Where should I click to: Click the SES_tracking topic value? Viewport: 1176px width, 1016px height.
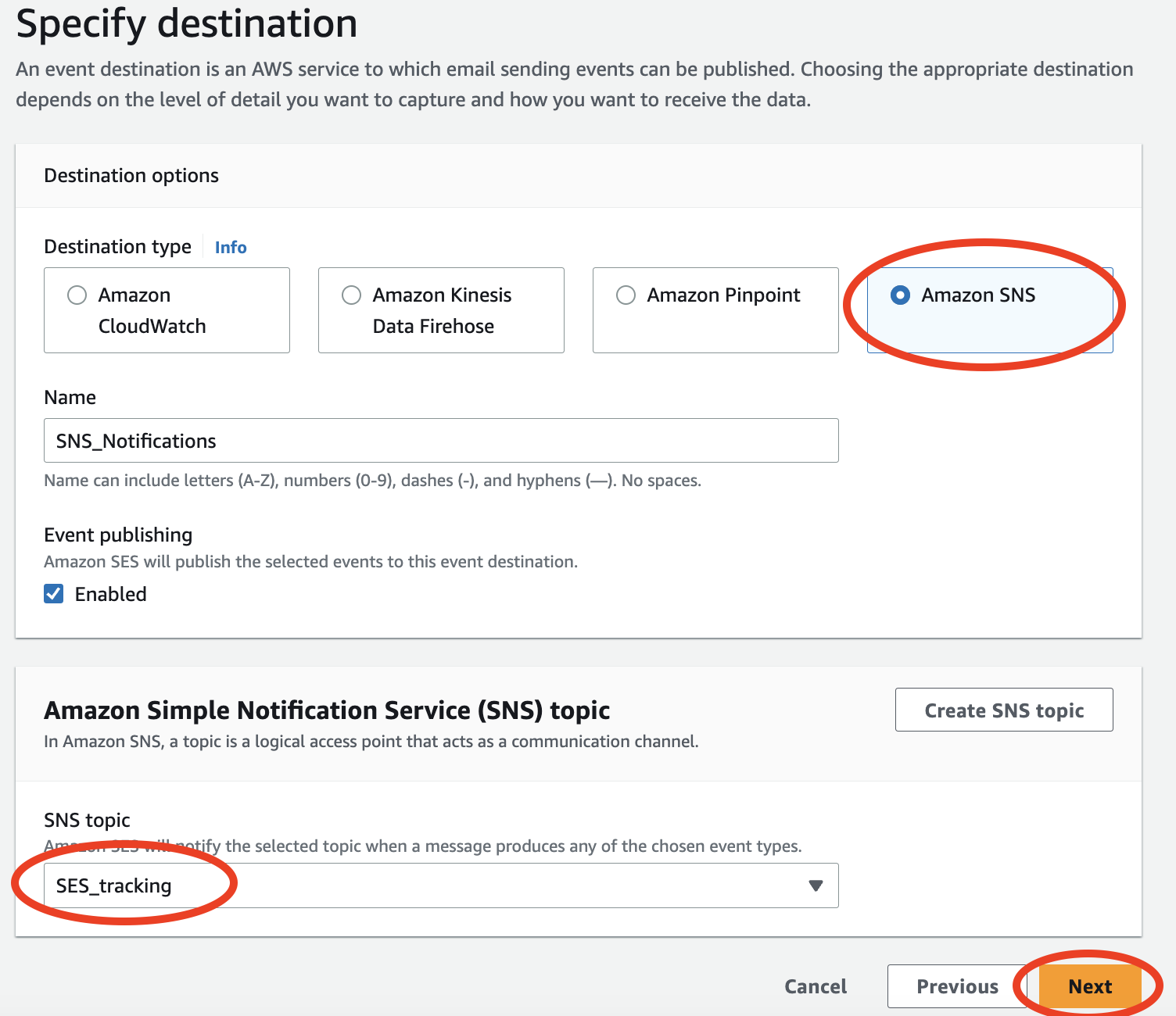(x=113, y=885)
